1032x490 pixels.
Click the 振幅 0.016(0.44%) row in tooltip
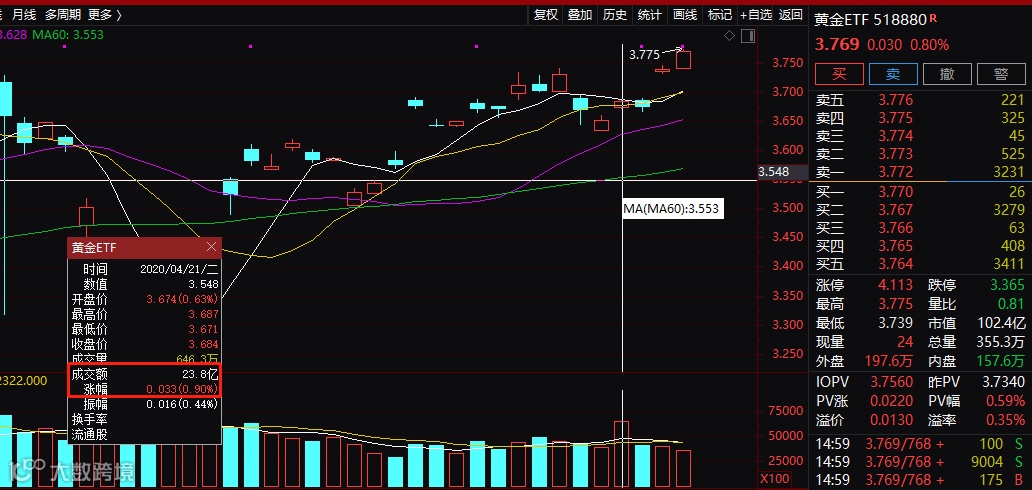pos(145,404)
